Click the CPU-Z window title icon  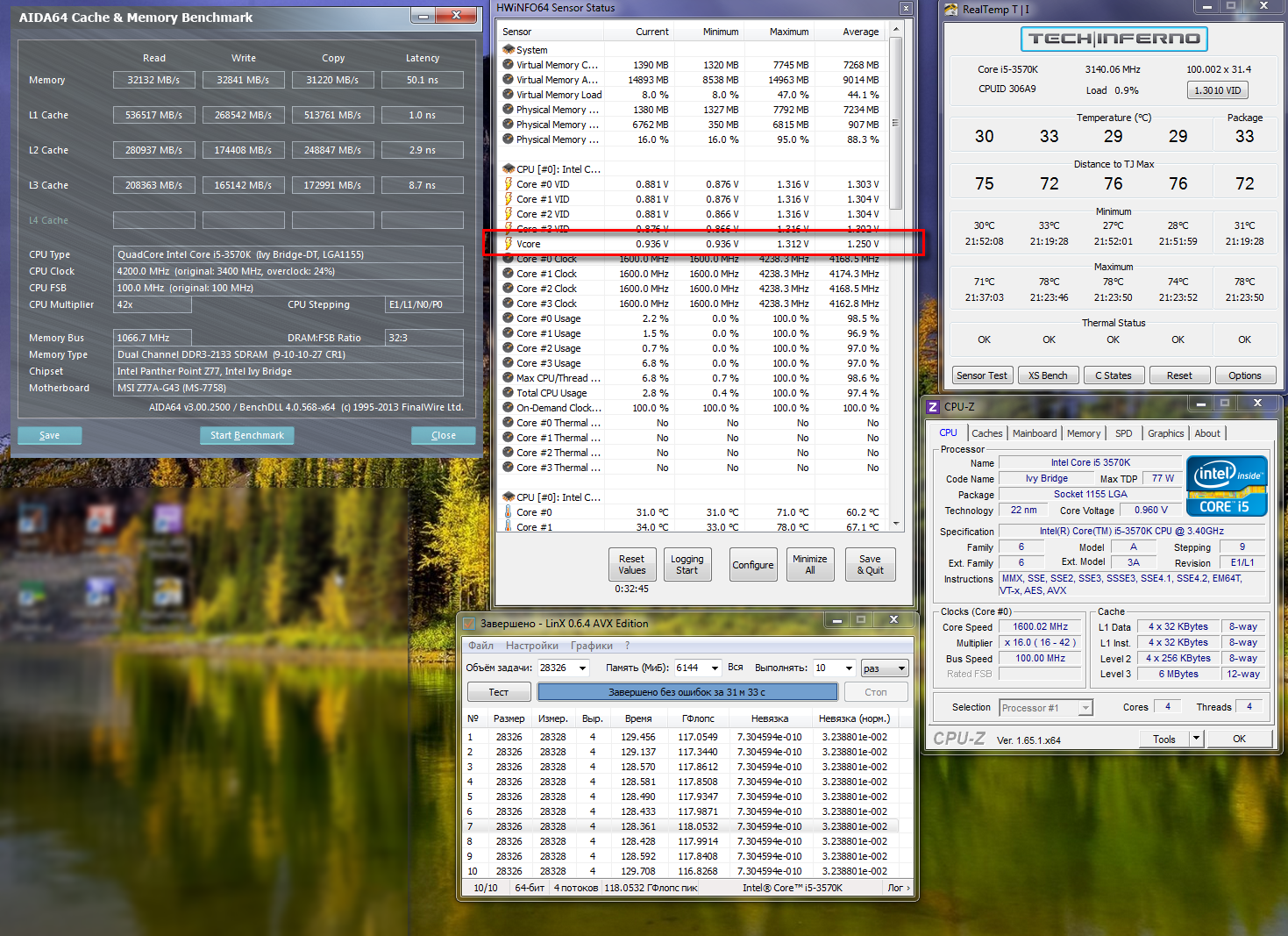click(933, 406)
